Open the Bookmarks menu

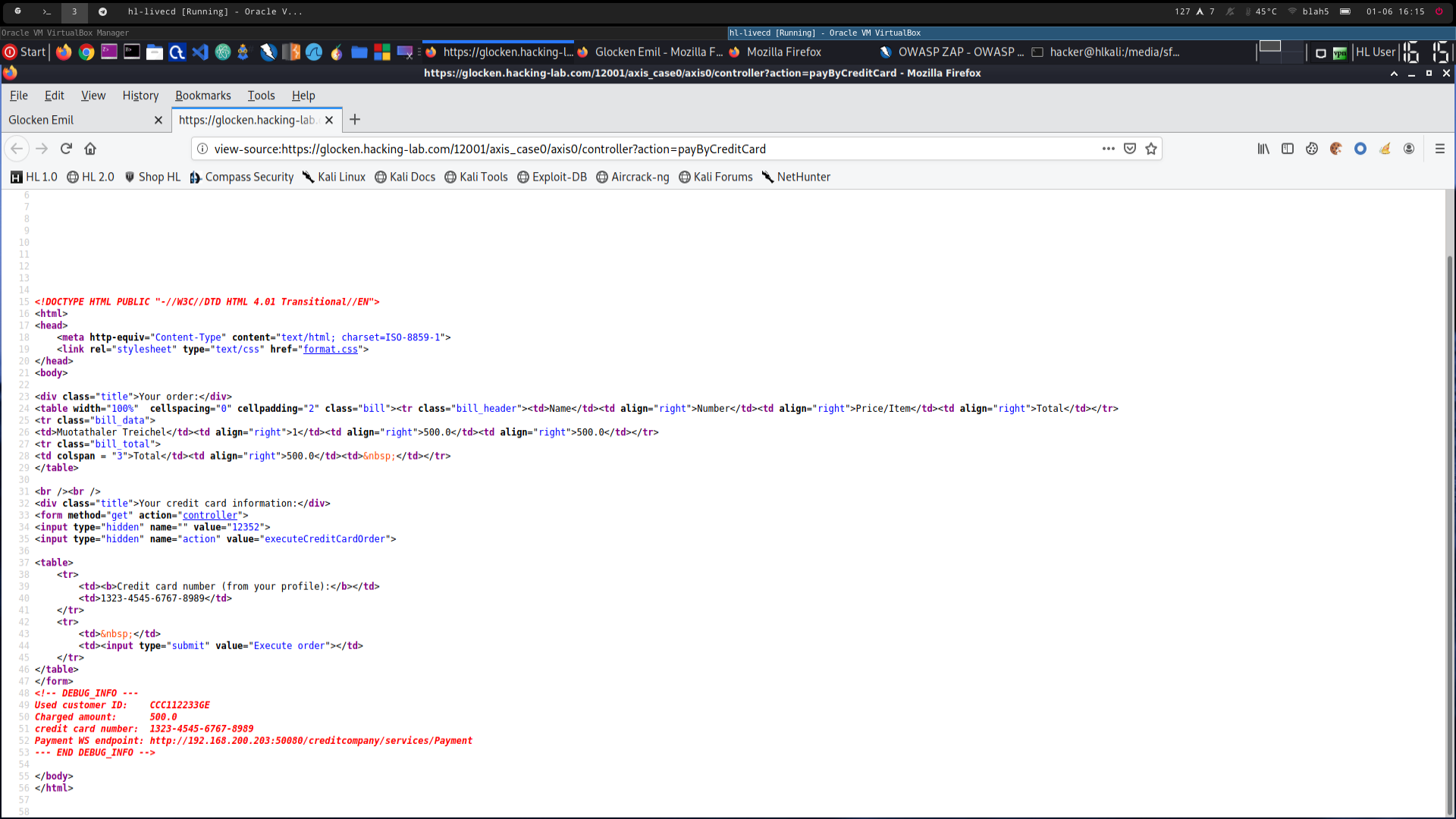202,96
